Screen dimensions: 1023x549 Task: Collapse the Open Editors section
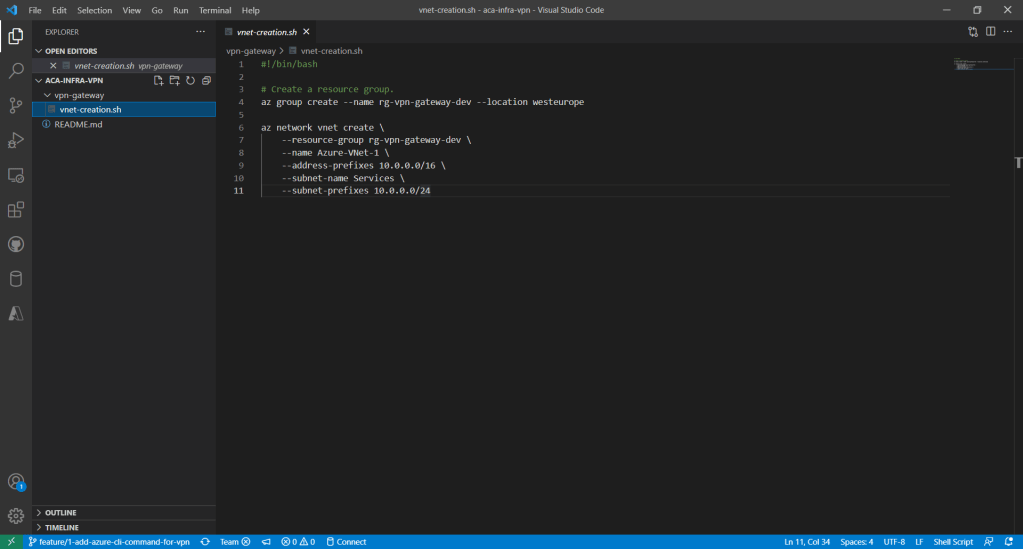click(39, 51)
